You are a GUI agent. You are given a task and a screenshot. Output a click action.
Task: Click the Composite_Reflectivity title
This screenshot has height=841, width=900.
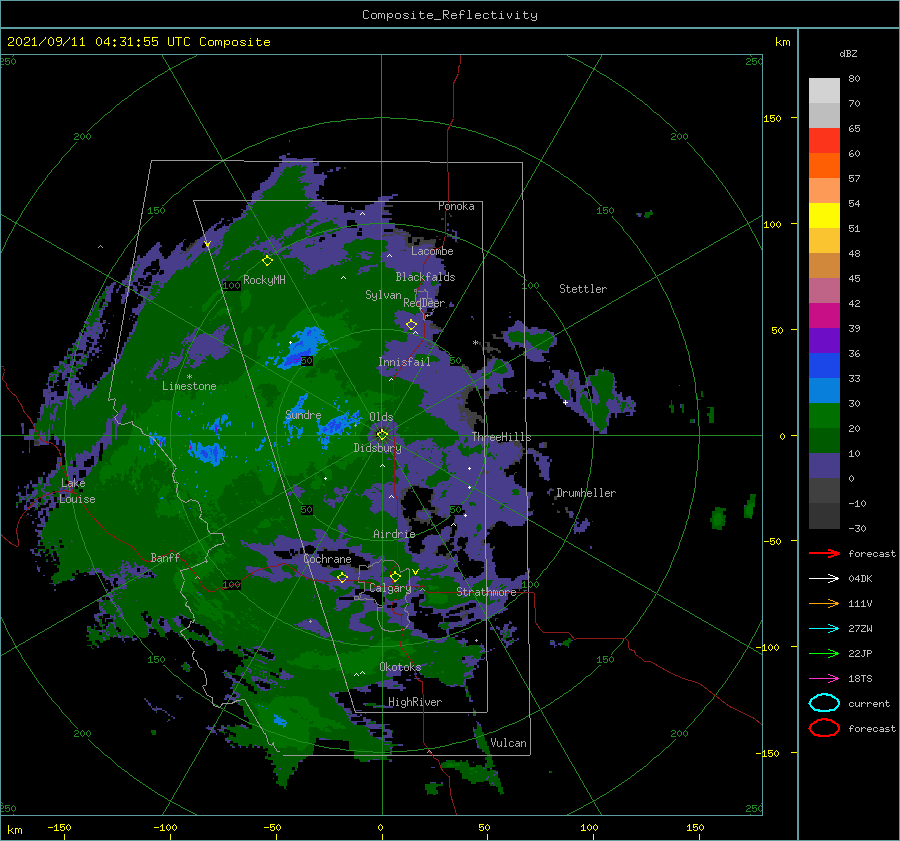pos(449,15)
